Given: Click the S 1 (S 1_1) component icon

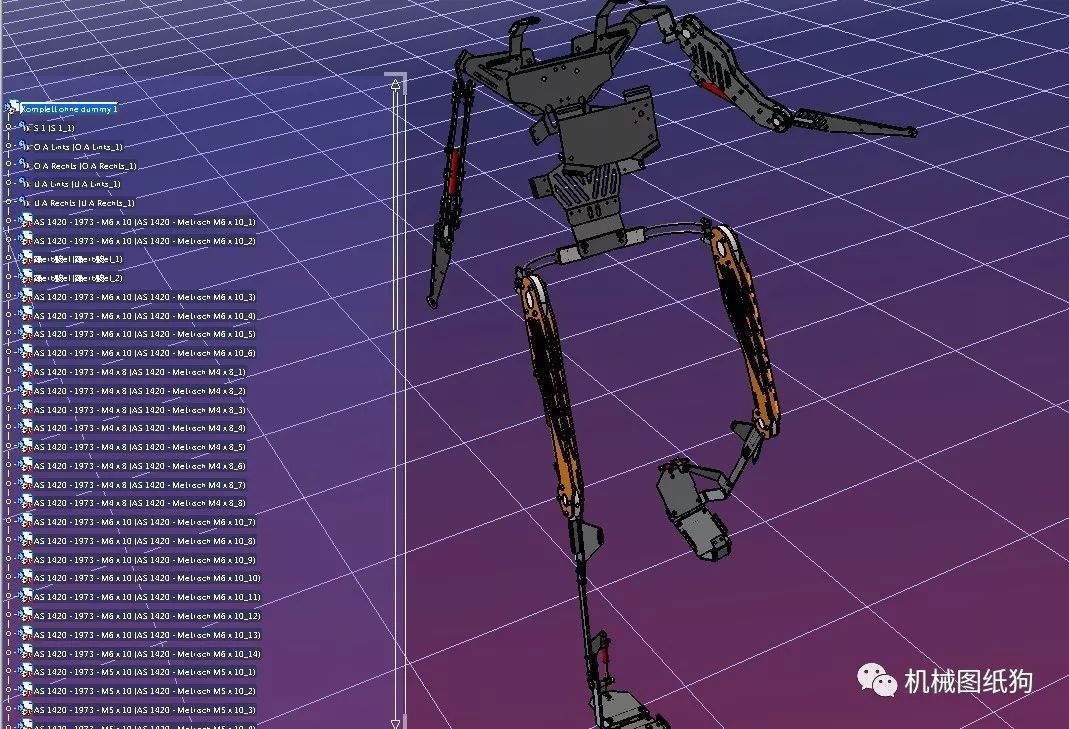Looking at the screenshot, I should point(25,127).
